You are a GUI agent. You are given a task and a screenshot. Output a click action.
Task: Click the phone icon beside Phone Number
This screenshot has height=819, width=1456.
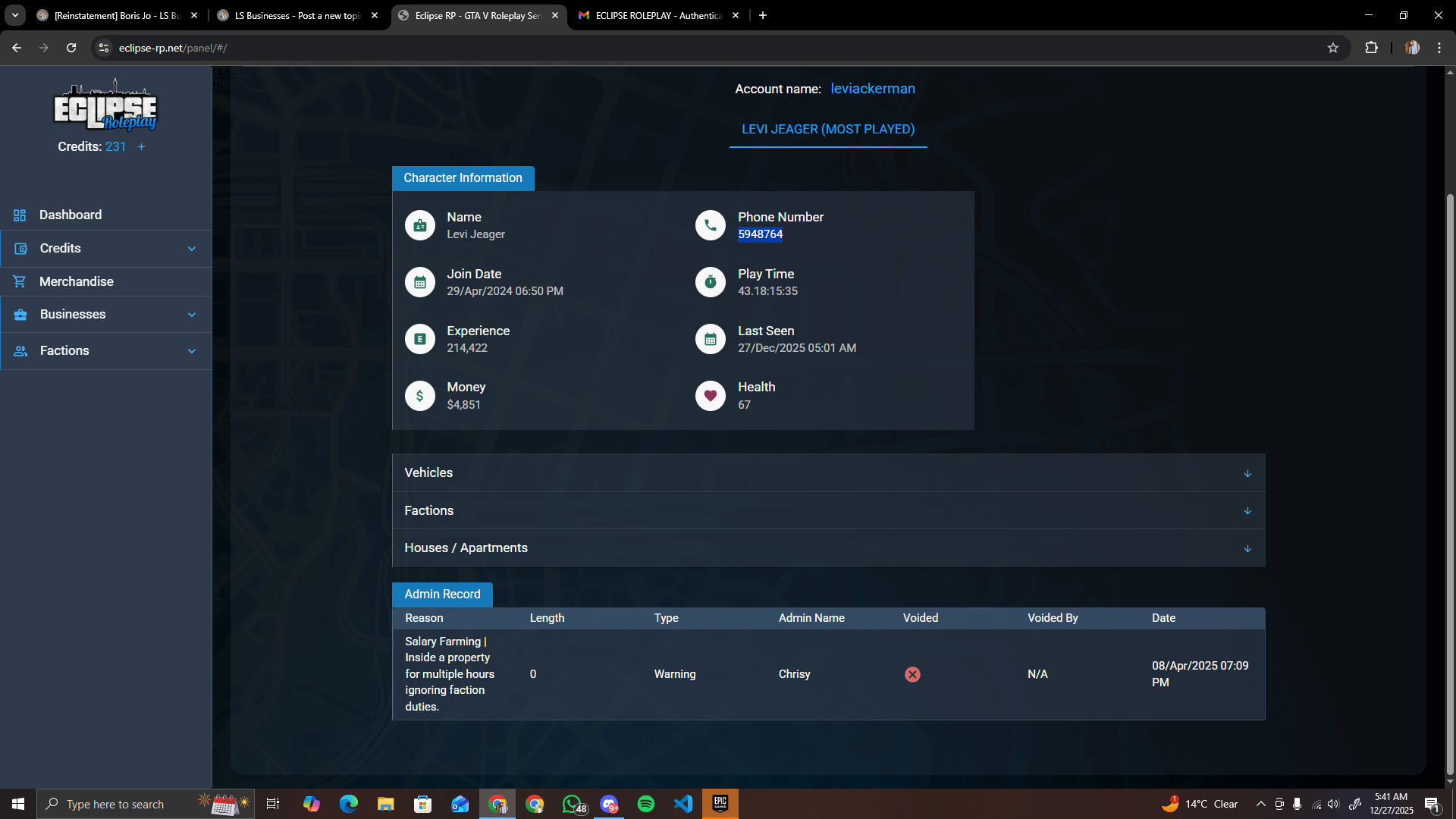(711, 225)
